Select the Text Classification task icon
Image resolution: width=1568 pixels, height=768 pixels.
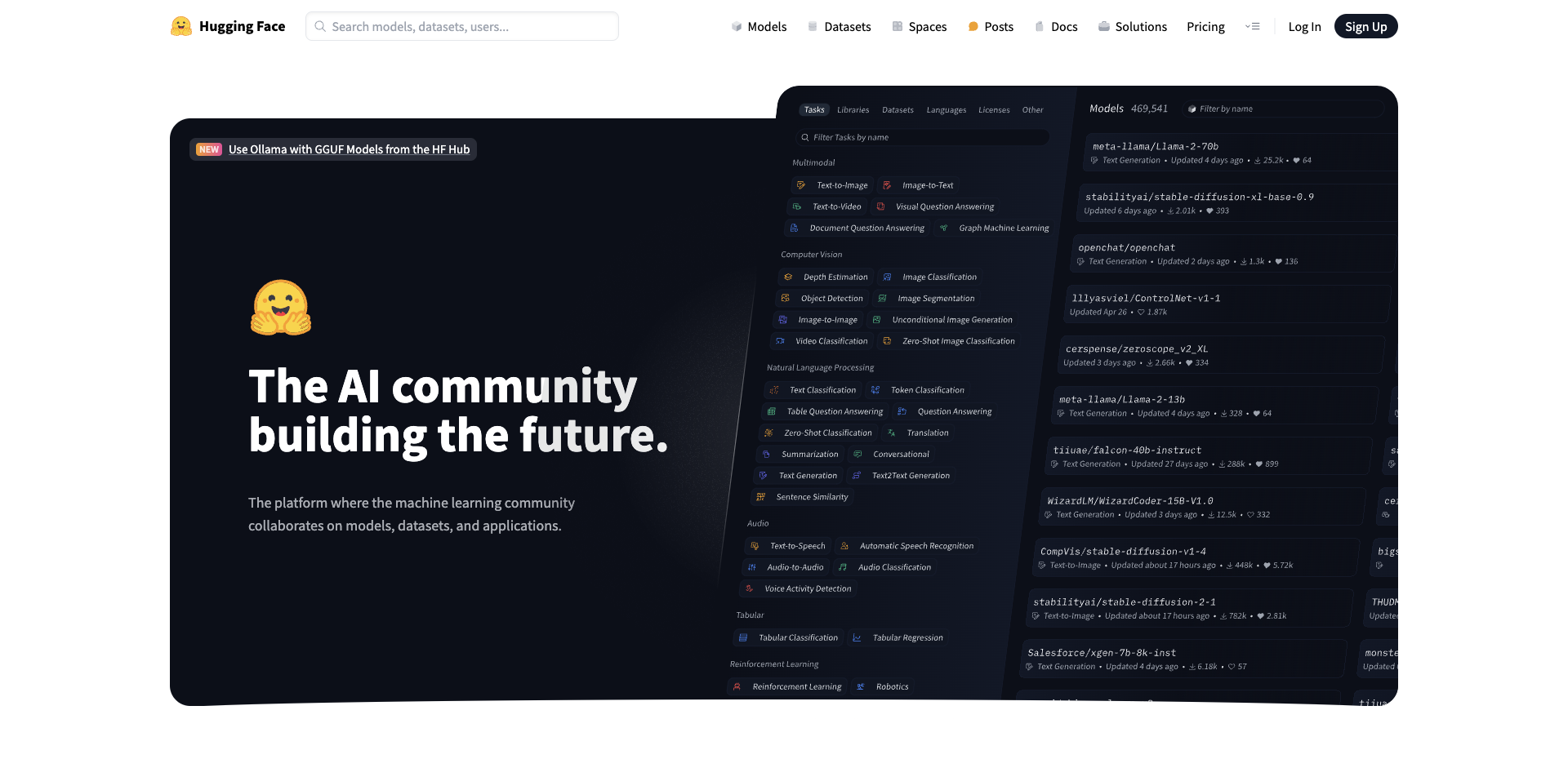(x=774, y=390)
